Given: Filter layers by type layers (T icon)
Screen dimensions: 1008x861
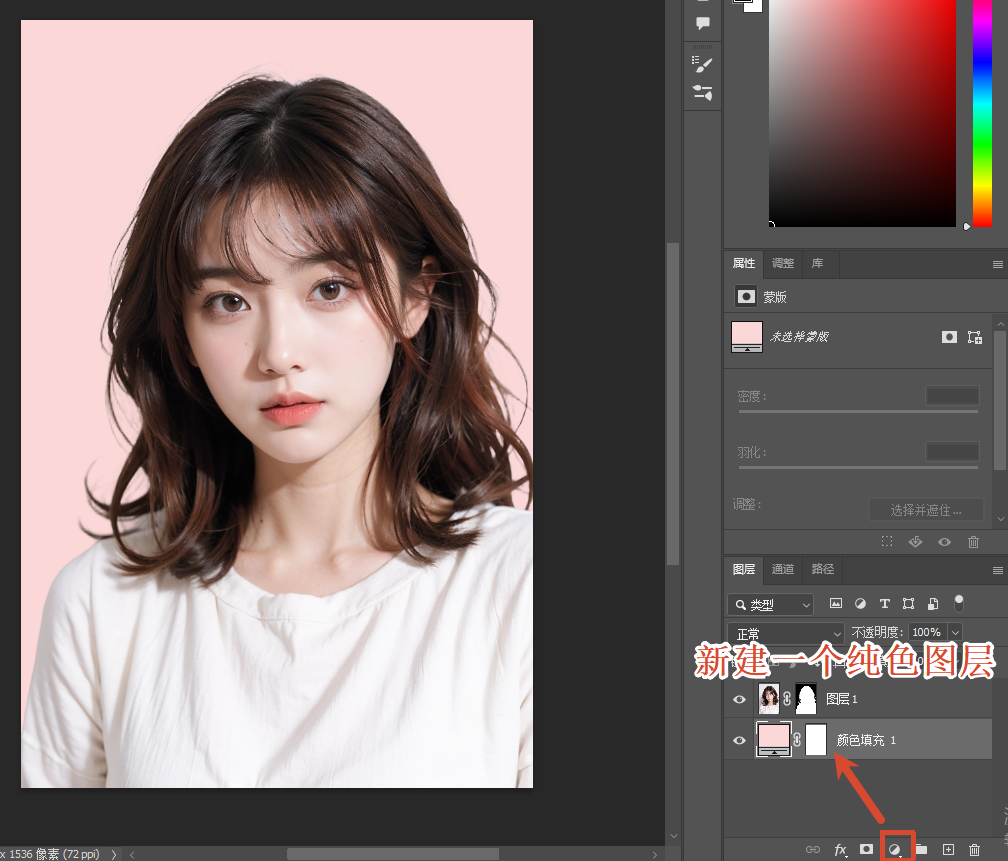Looking at the screenshot, I should tap(884, 604).
